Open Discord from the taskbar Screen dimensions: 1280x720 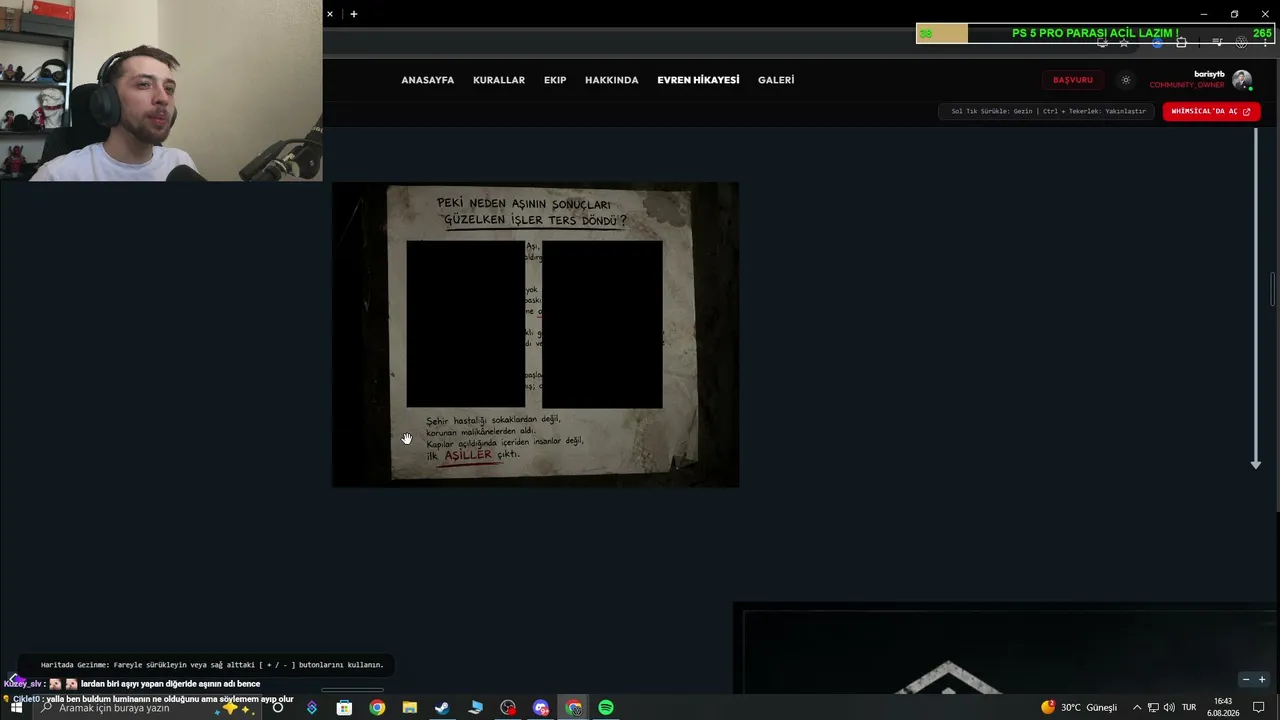click(x=541, y=708)
